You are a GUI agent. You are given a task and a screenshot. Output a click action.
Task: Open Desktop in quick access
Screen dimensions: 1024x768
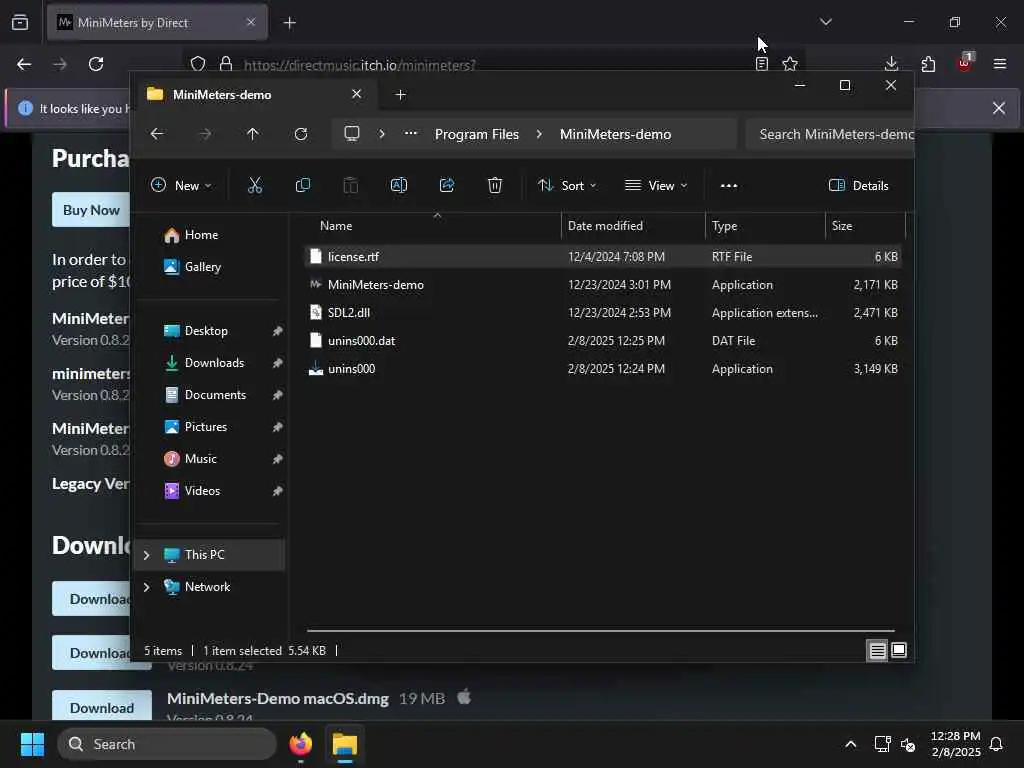point(206,330)
